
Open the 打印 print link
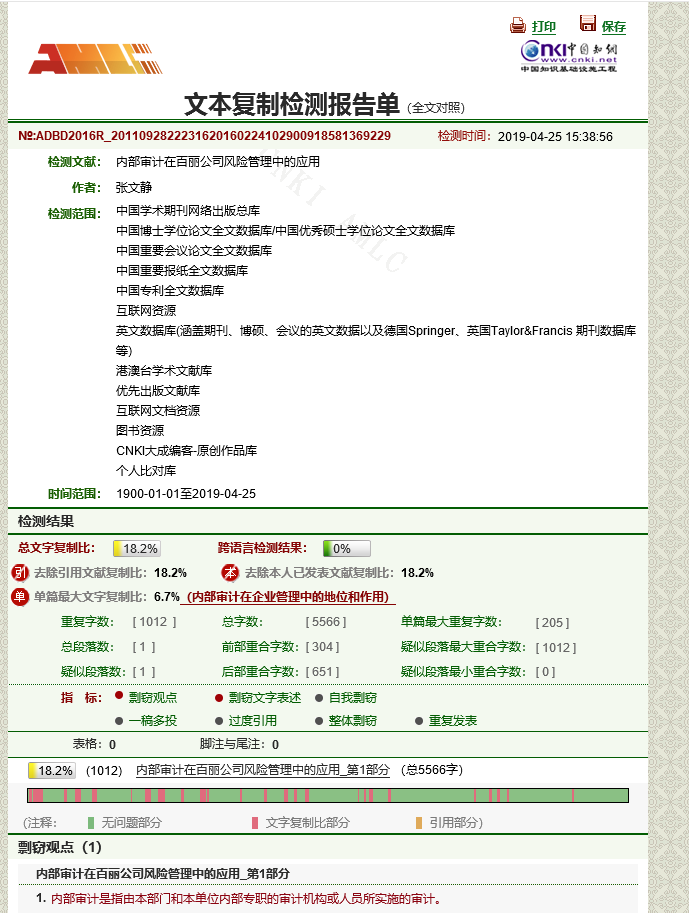pos(544,27)
